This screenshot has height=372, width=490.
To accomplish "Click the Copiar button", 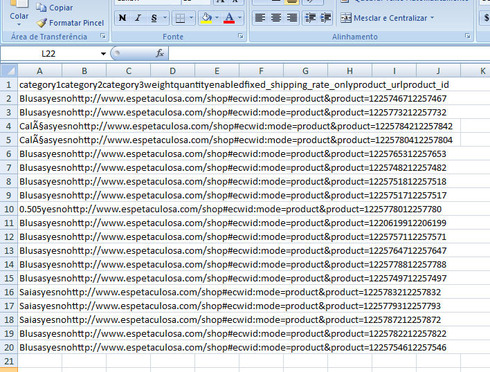I will click(x=55, y=7).
